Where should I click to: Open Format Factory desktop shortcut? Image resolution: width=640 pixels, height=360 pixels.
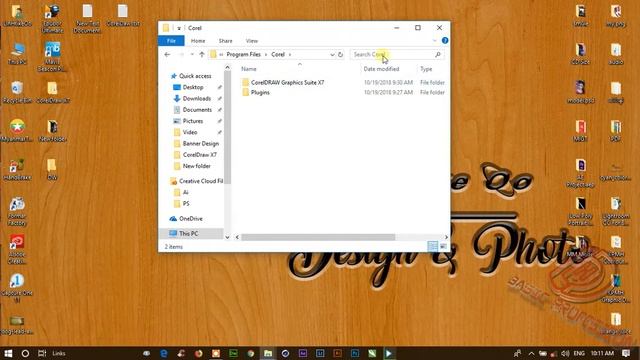(17, 211)
